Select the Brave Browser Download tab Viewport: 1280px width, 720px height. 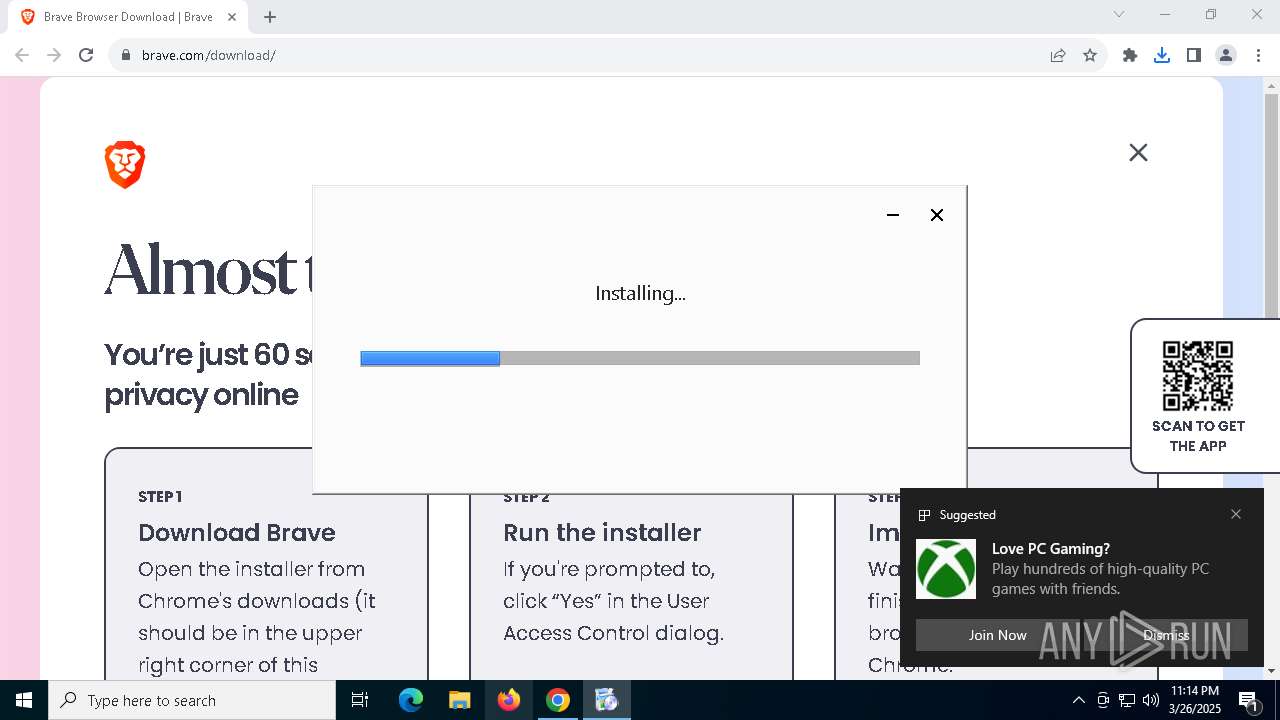tap(128, 17)
